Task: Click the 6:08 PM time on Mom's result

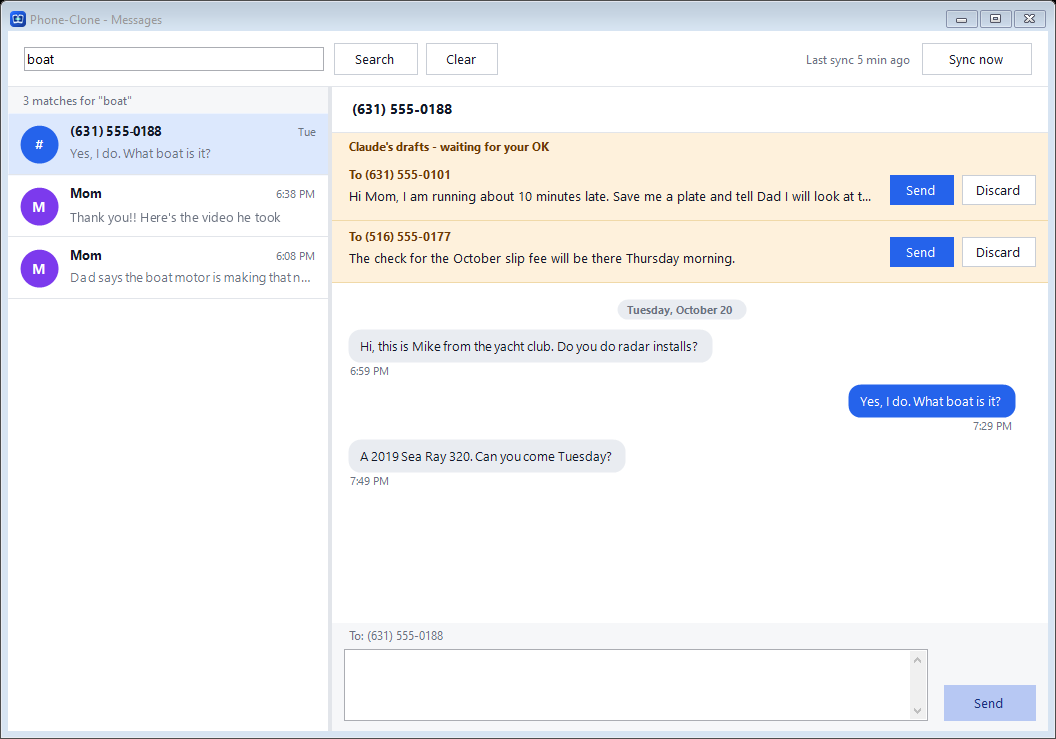Action: coord(295,256)
